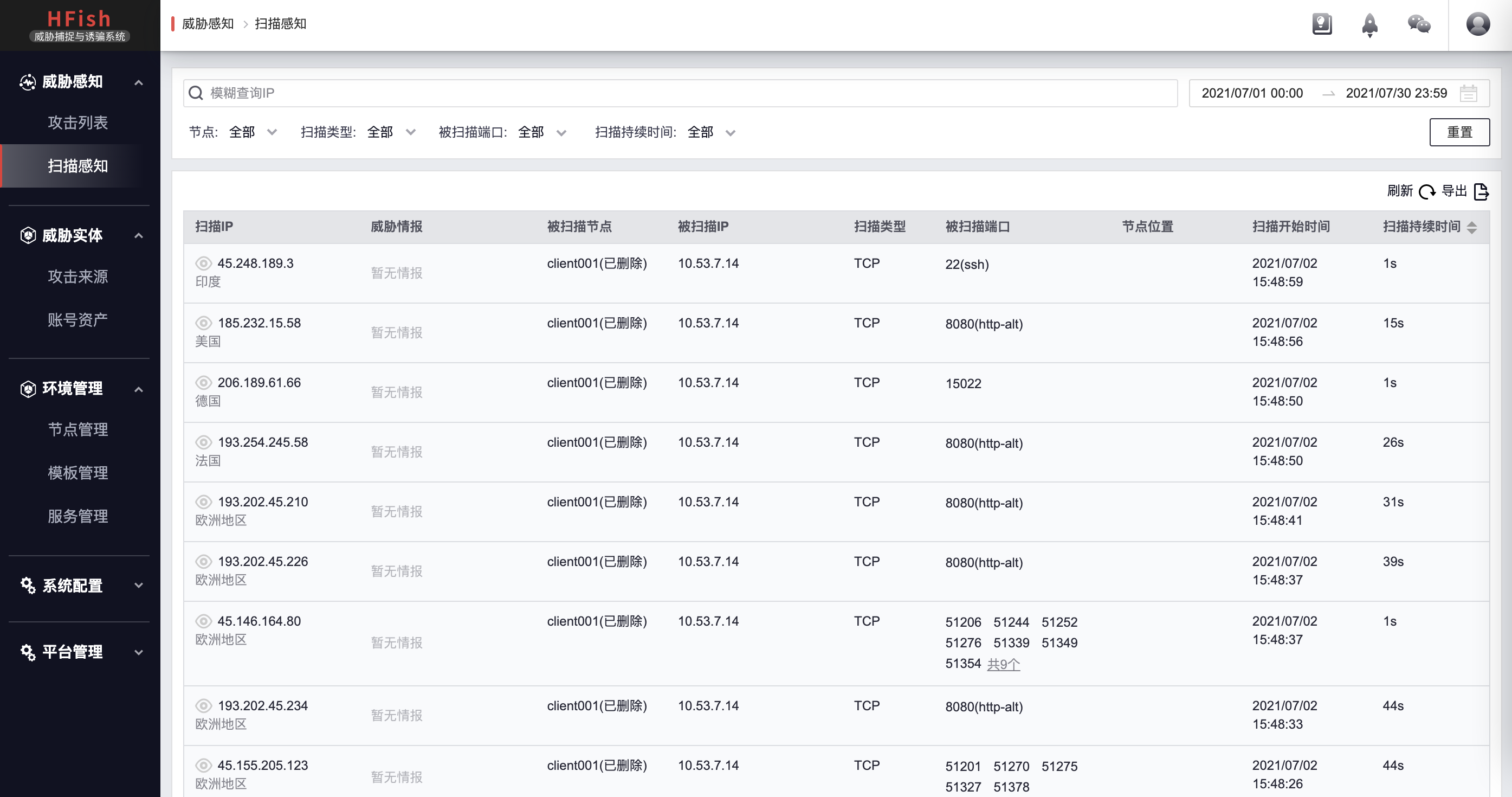Viewport: 1512px width, 797px height.
Task: Open the WeChat community icon in header
Action: tap(1419, 24)
